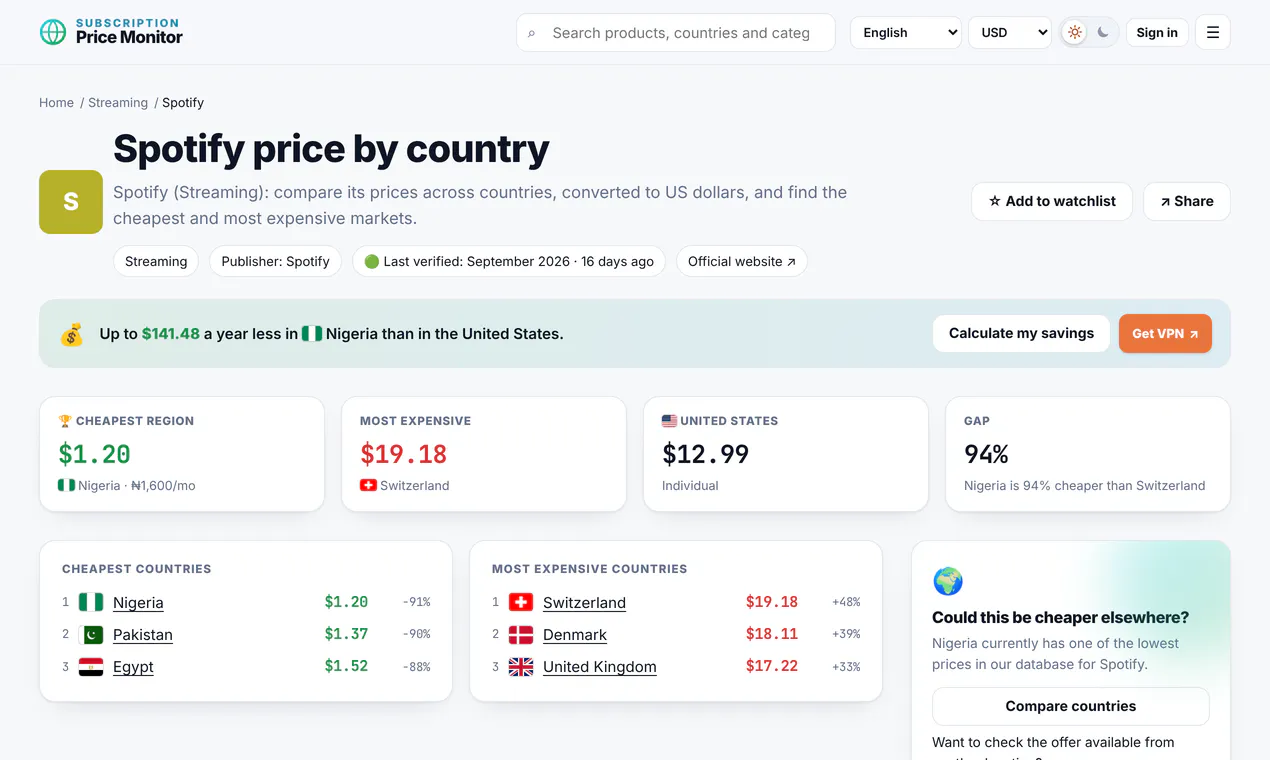
Task: Click the Egypt flag icon
Action: pyautogui.click(x=91, y=666)
